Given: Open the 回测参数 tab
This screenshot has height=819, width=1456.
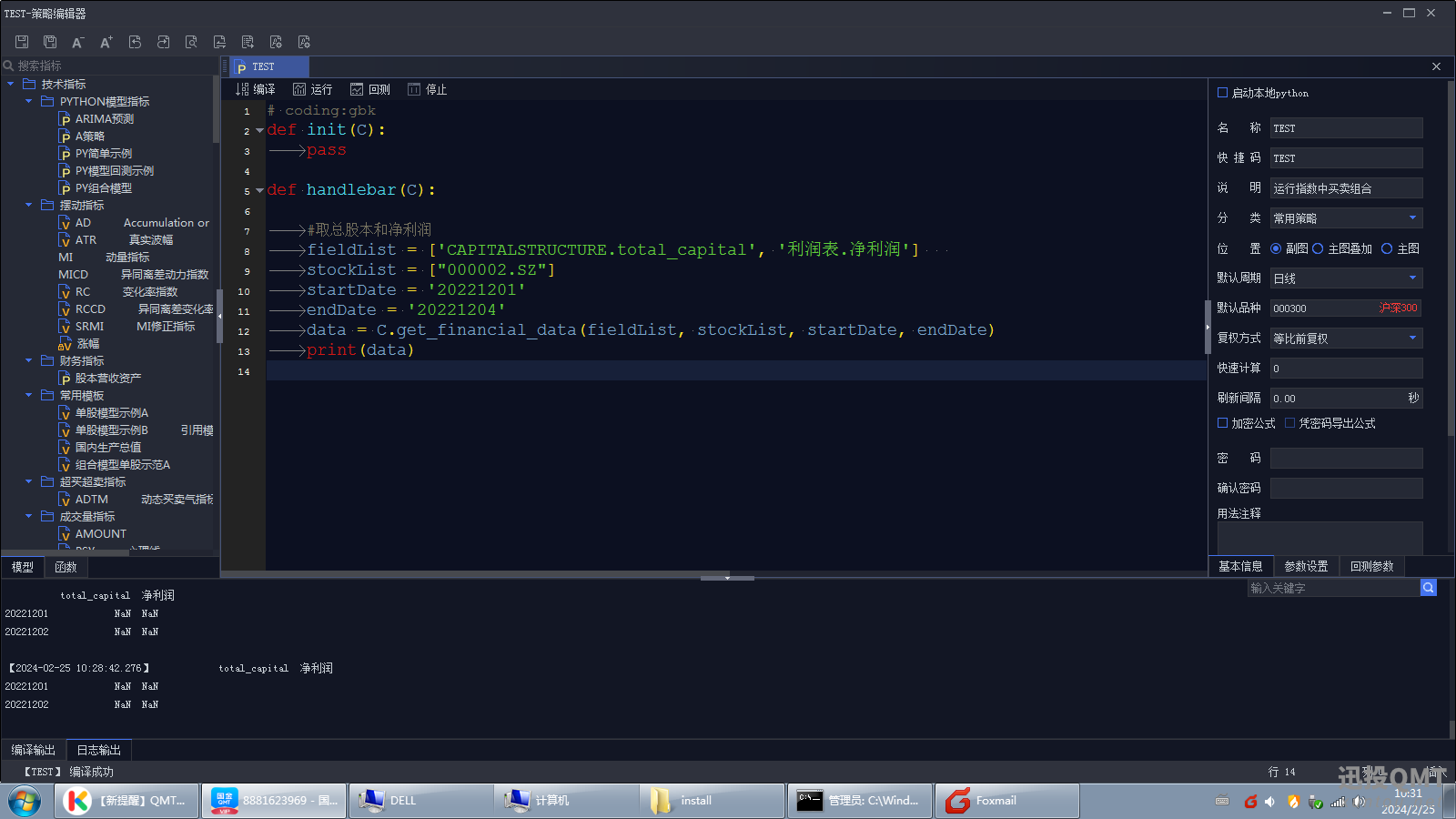Looking at the screenshot, I should tap(1372, 566).
